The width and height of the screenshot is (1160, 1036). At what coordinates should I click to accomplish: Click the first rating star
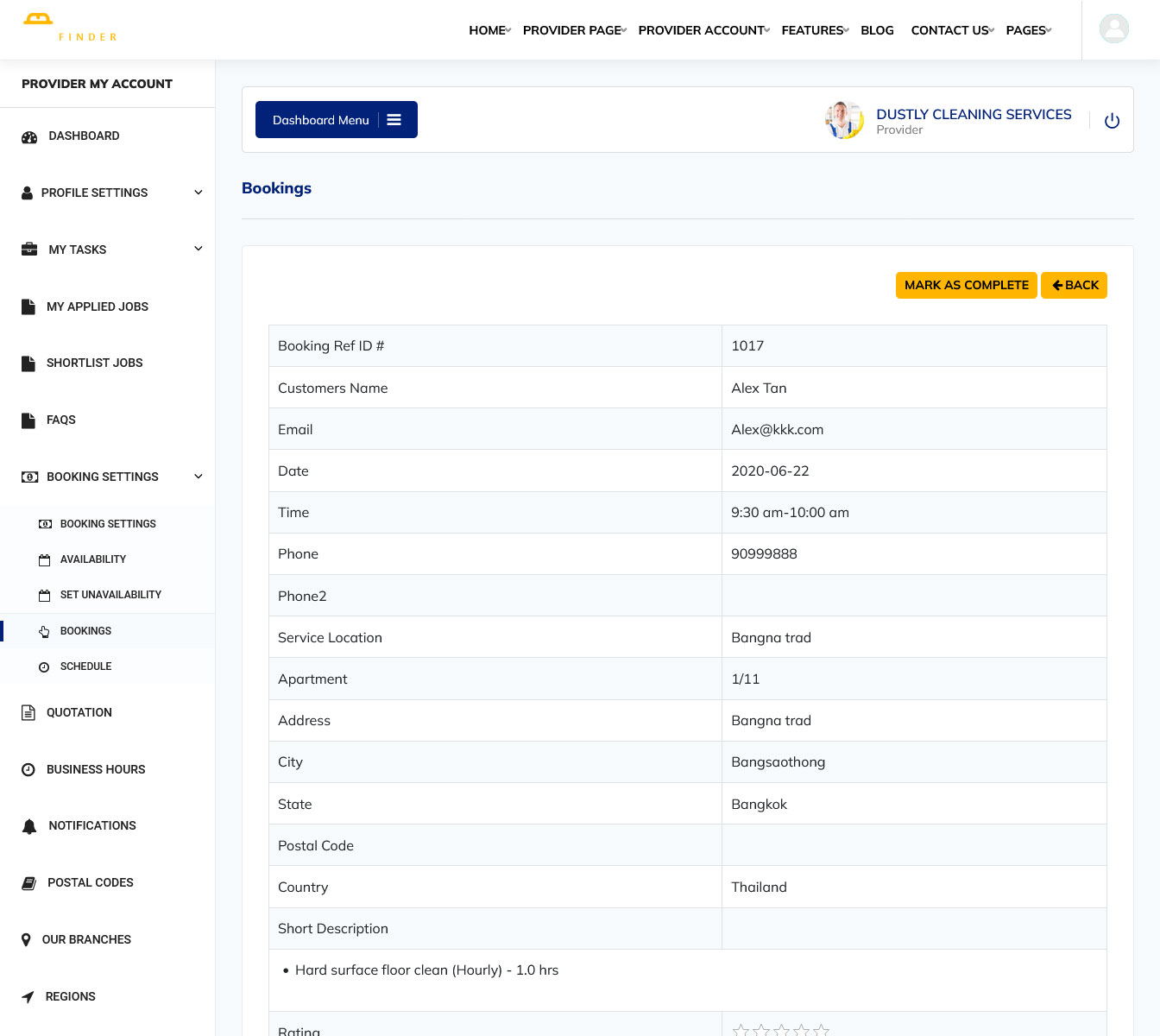click(x=741, y=1030)
